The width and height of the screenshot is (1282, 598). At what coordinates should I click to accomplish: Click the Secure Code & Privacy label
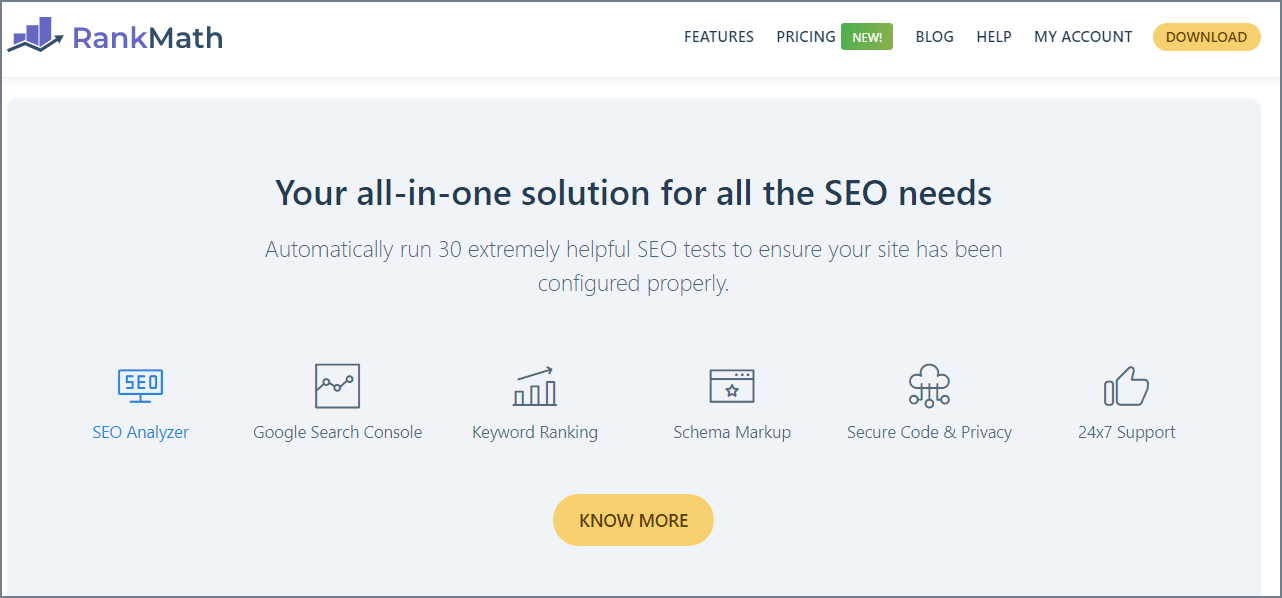[929, 432]
